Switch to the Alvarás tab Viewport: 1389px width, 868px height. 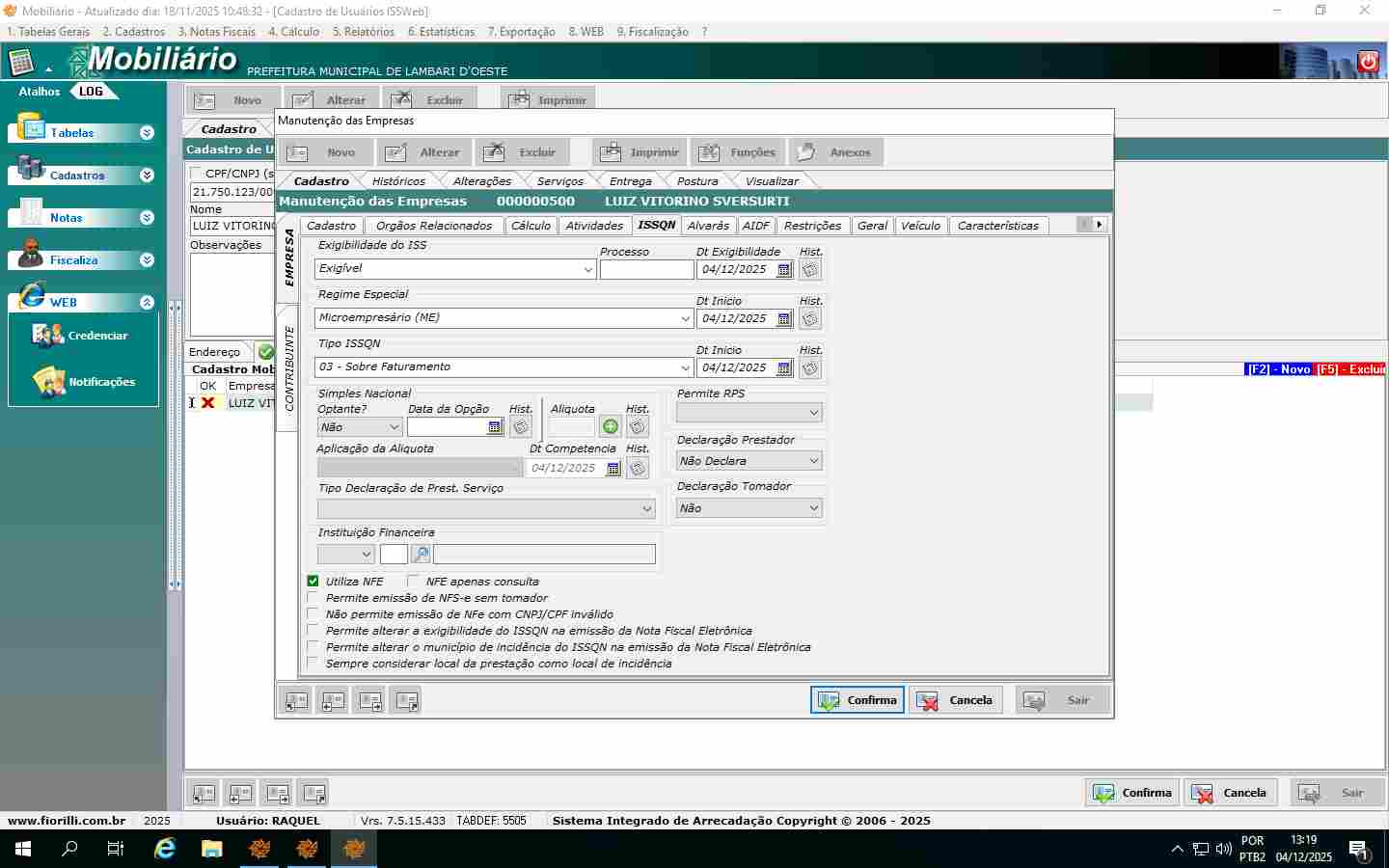[x=708, y=226]
